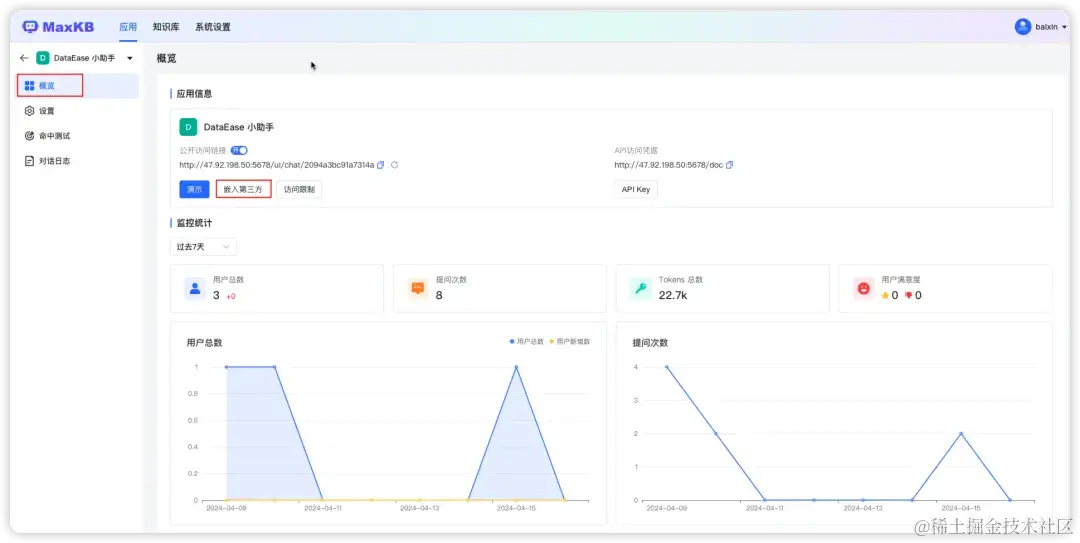
Task: Refresh the public access link
Action: click(x=395, y=165)
